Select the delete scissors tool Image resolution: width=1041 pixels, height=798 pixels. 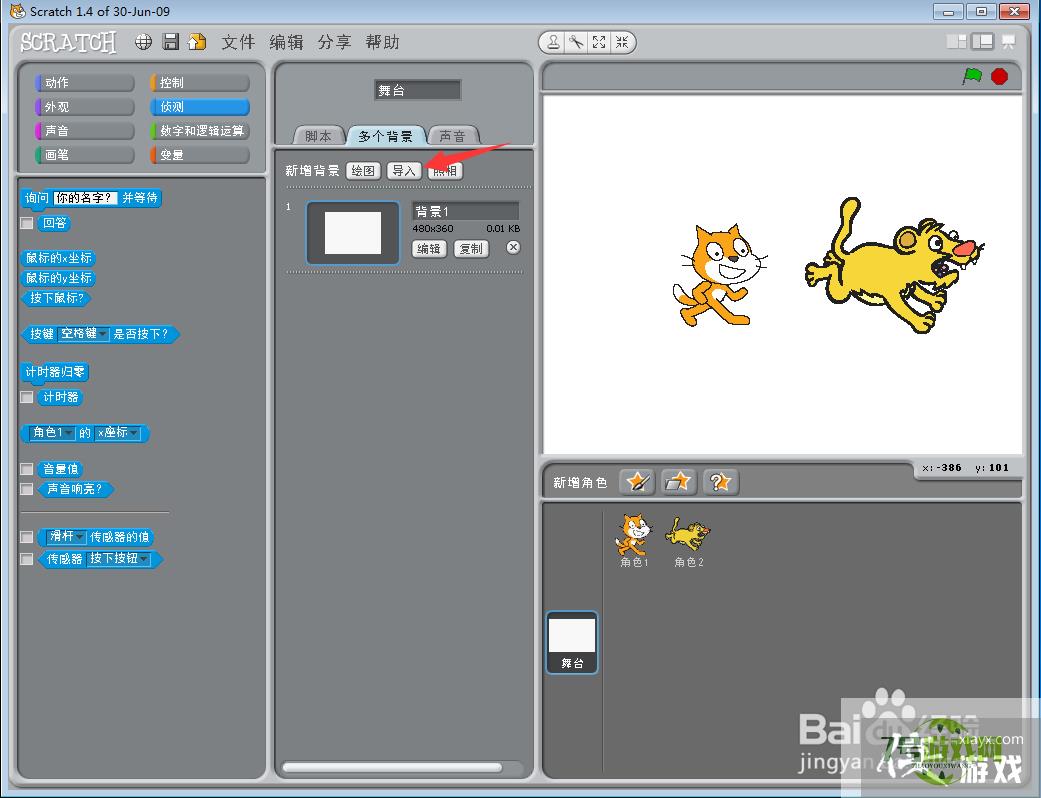click(x=576, y=42)
